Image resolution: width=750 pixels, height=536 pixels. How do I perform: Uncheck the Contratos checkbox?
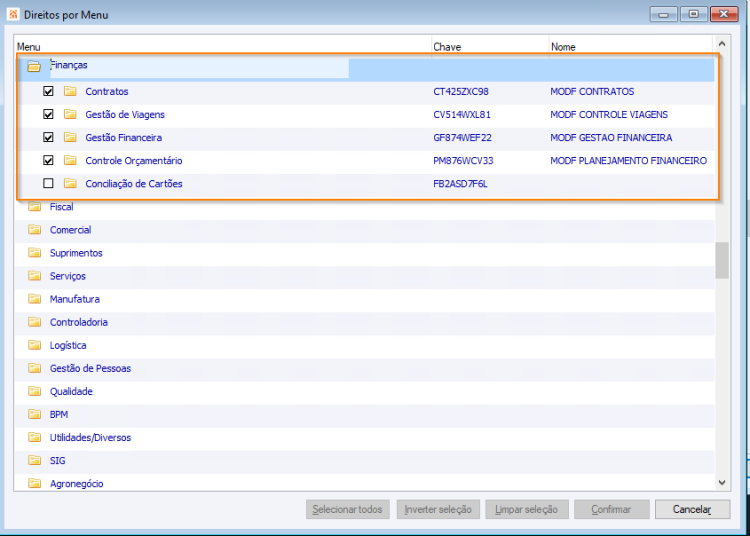48,91
